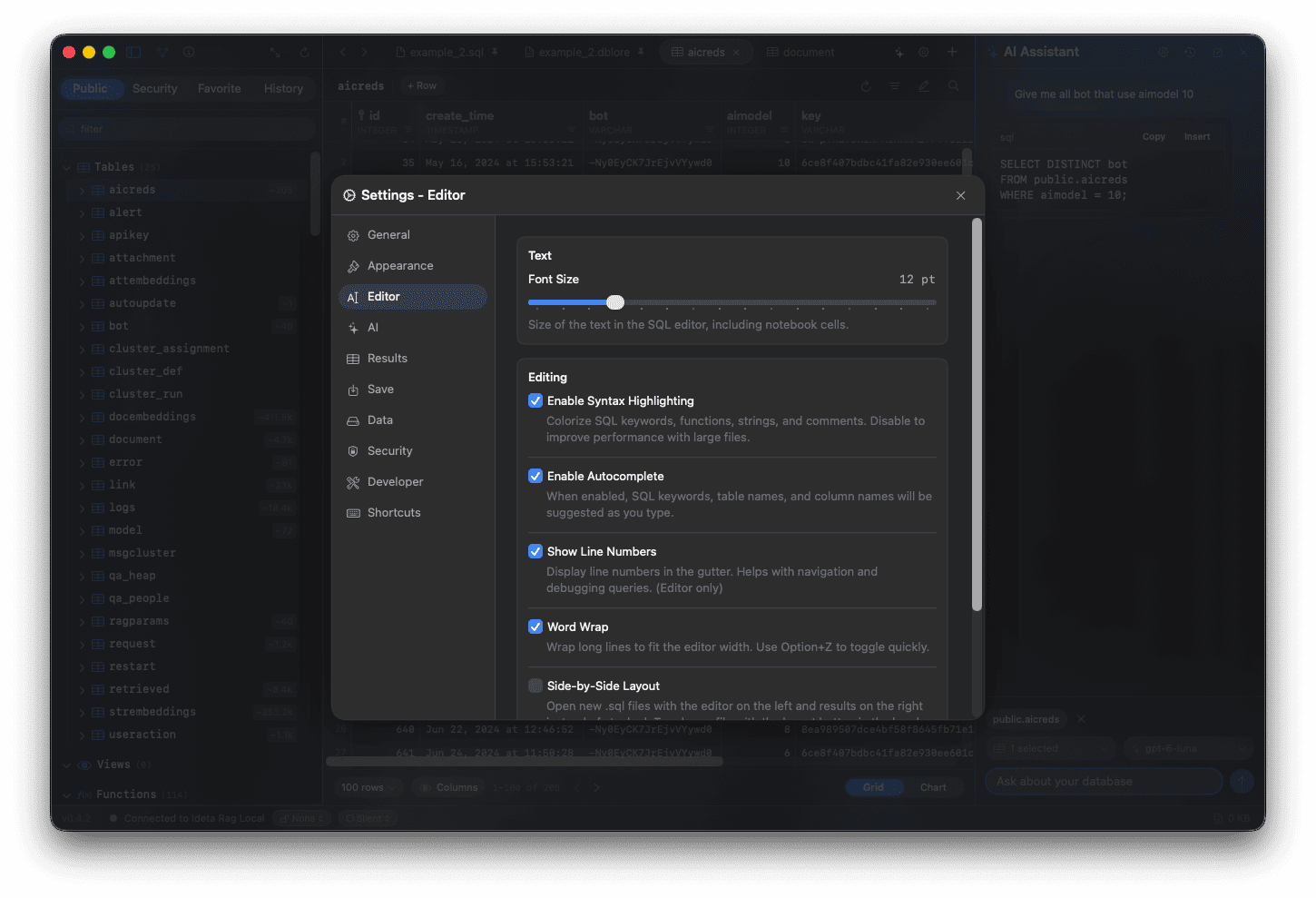Click the info icon in title bar
1316x898 pixels.
[189, 53]
